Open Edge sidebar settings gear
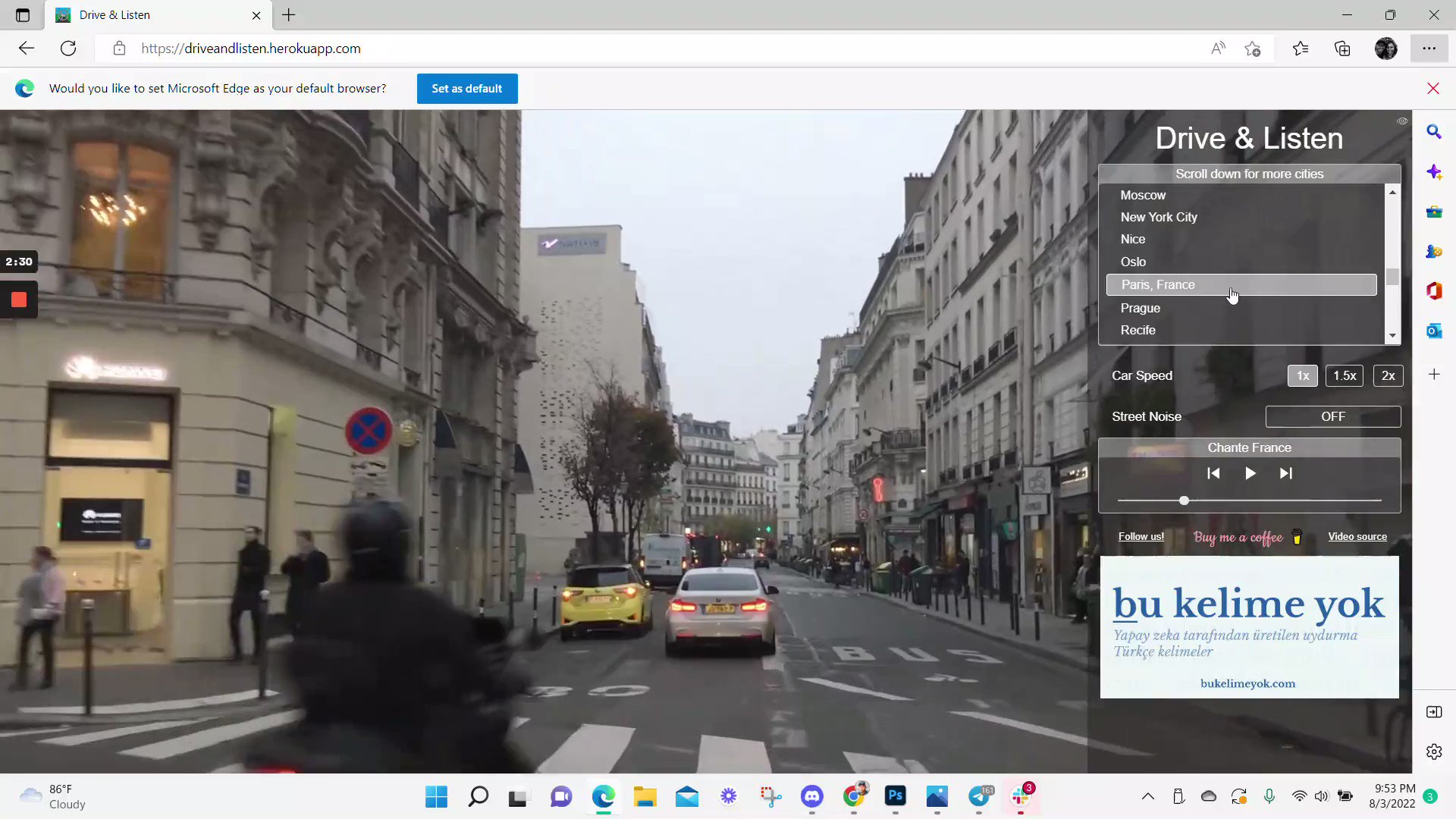This screenshot has height=819, width=1456. (x=1433, y=752)
